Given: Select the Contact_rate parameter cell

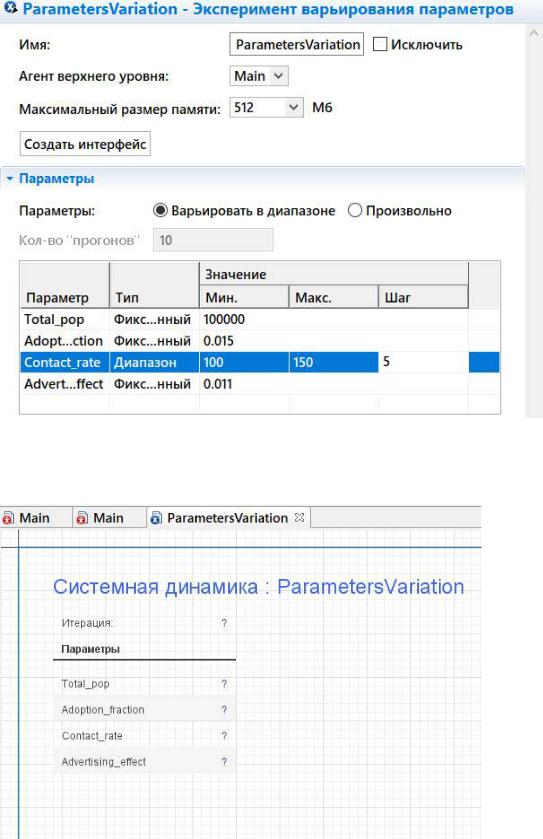Looking at the screenshot, I should (x=64, y=362).
